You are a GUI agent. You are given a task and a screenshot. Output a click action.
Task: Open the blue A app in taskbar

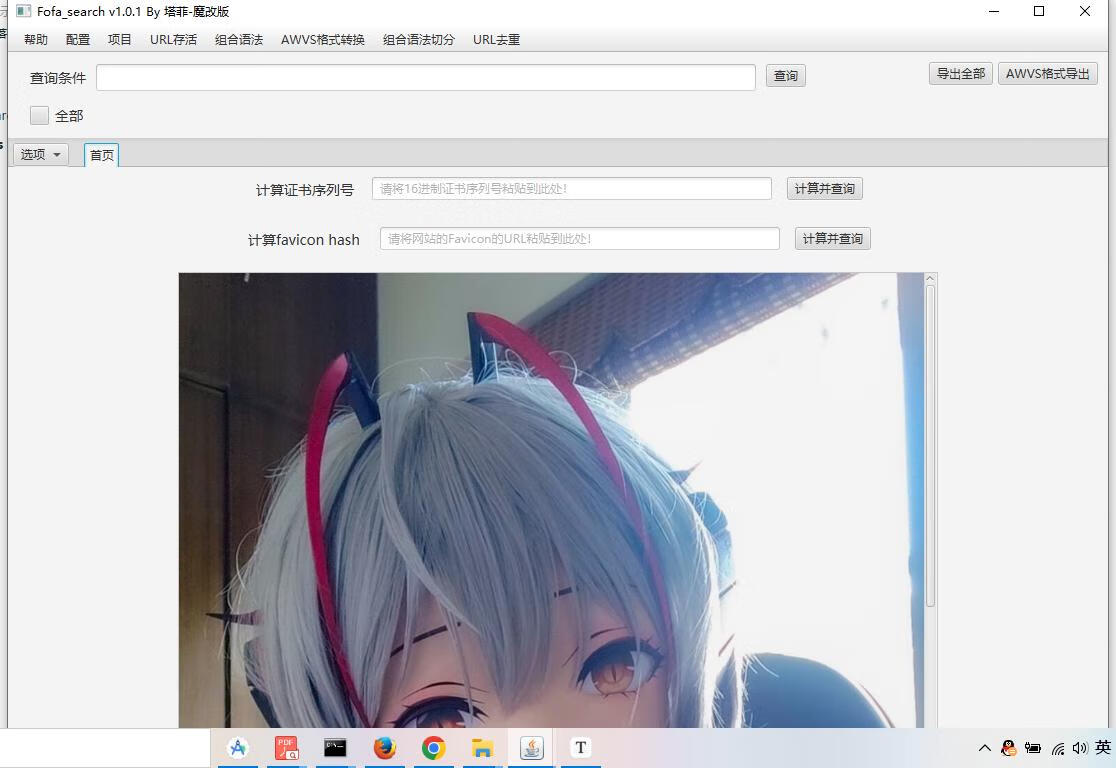click(238, 747)
